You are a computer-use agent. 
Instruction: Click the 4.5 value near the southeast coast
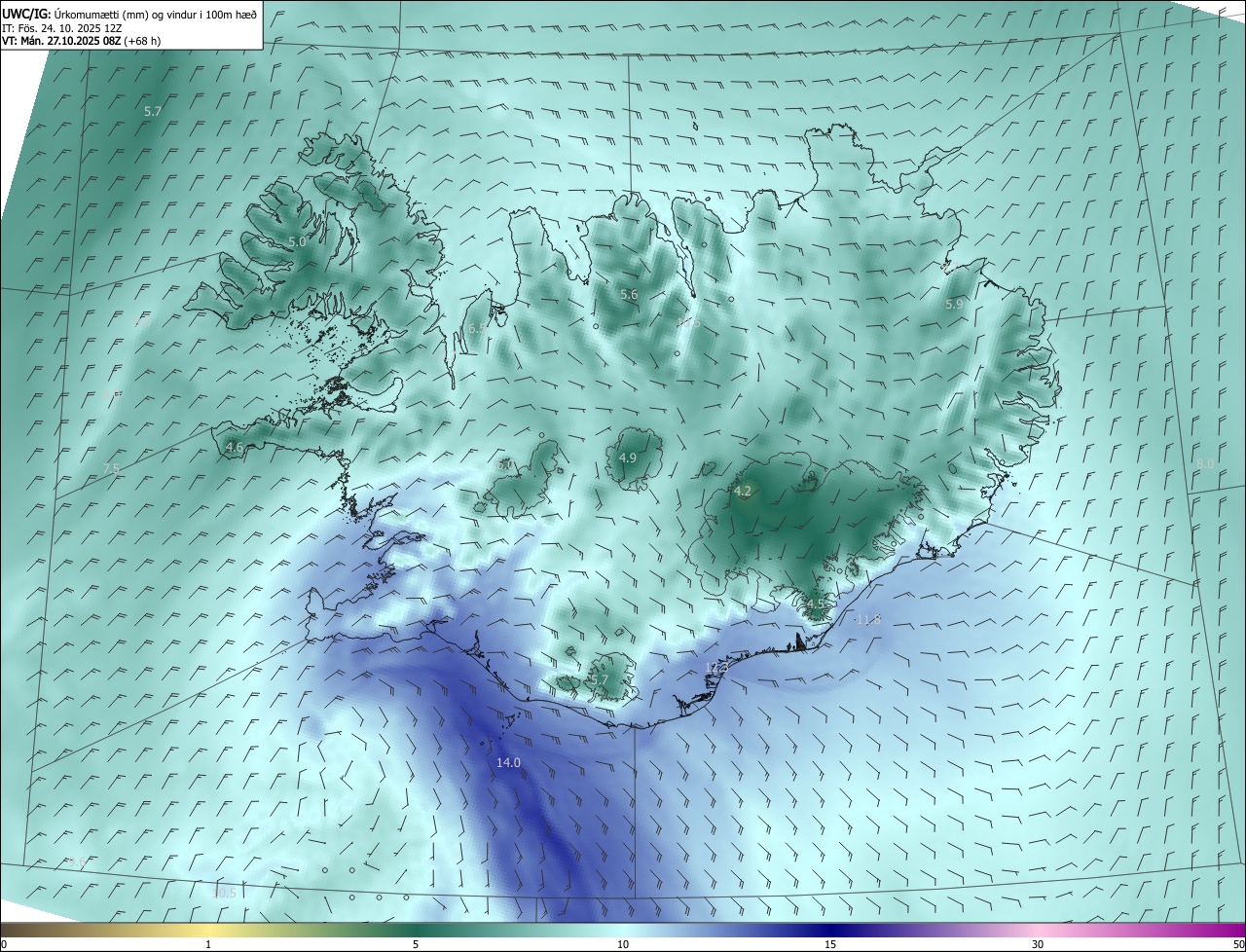click(x=815, y=604)
